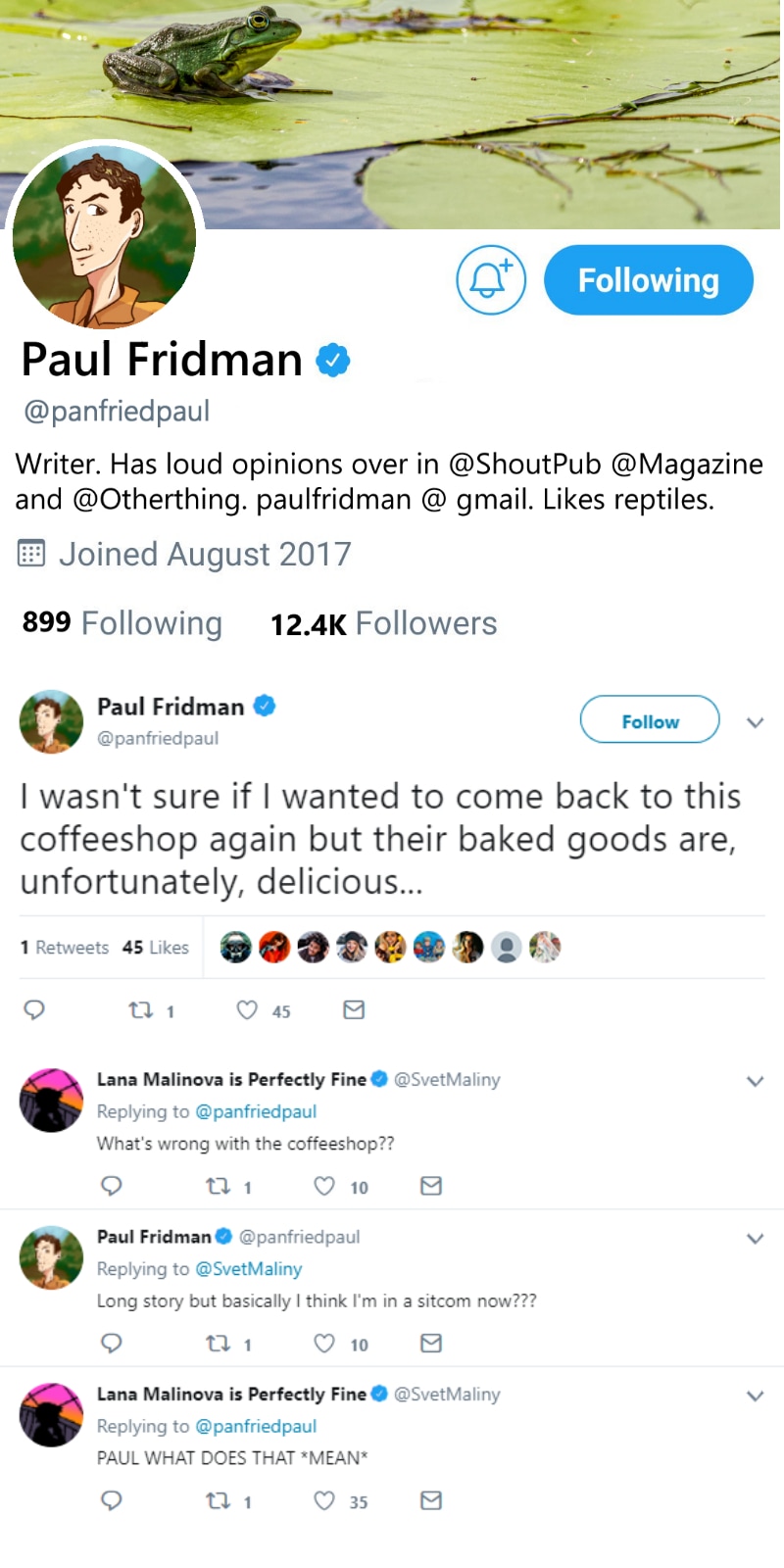Screen dimensions: 784x1568
Task: Expand options chevron on Lana's first reply
Action: tap(755, 1081)
